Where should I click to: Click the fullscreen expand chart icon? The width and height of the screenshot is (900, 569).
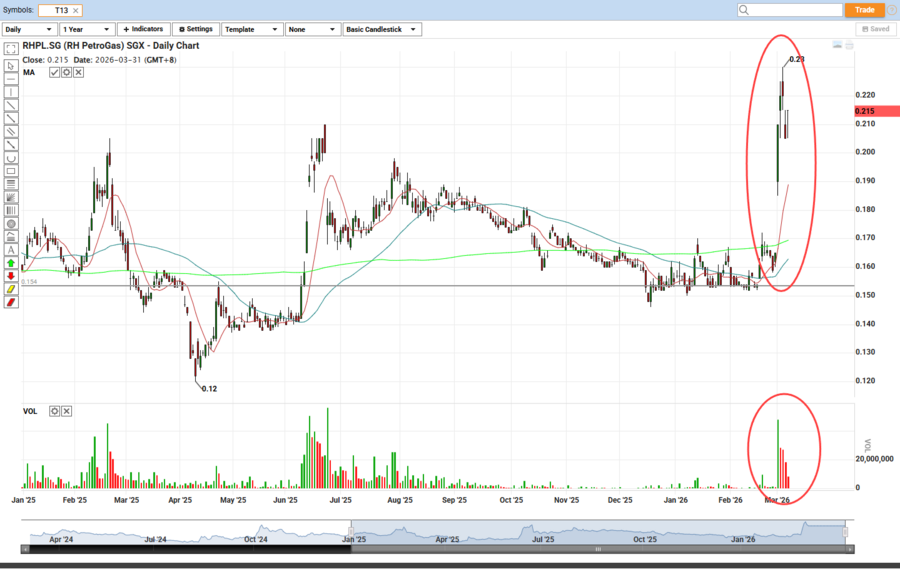[11, 48]
